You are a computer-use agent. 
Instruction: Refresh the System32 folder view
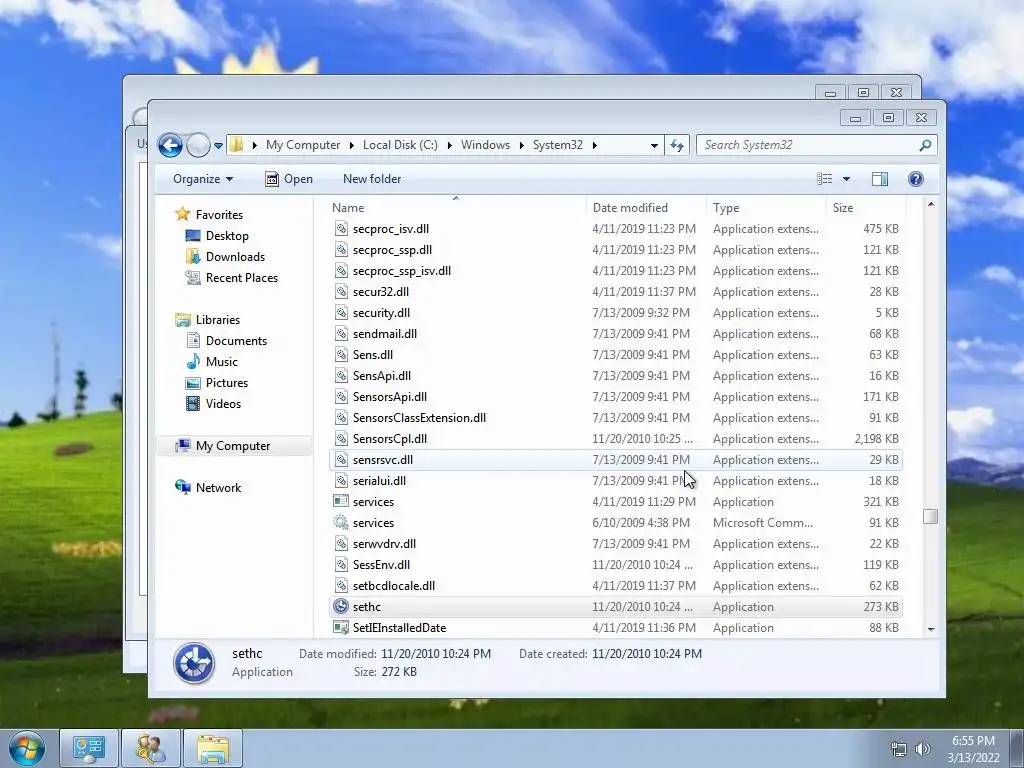click(677, 145)
